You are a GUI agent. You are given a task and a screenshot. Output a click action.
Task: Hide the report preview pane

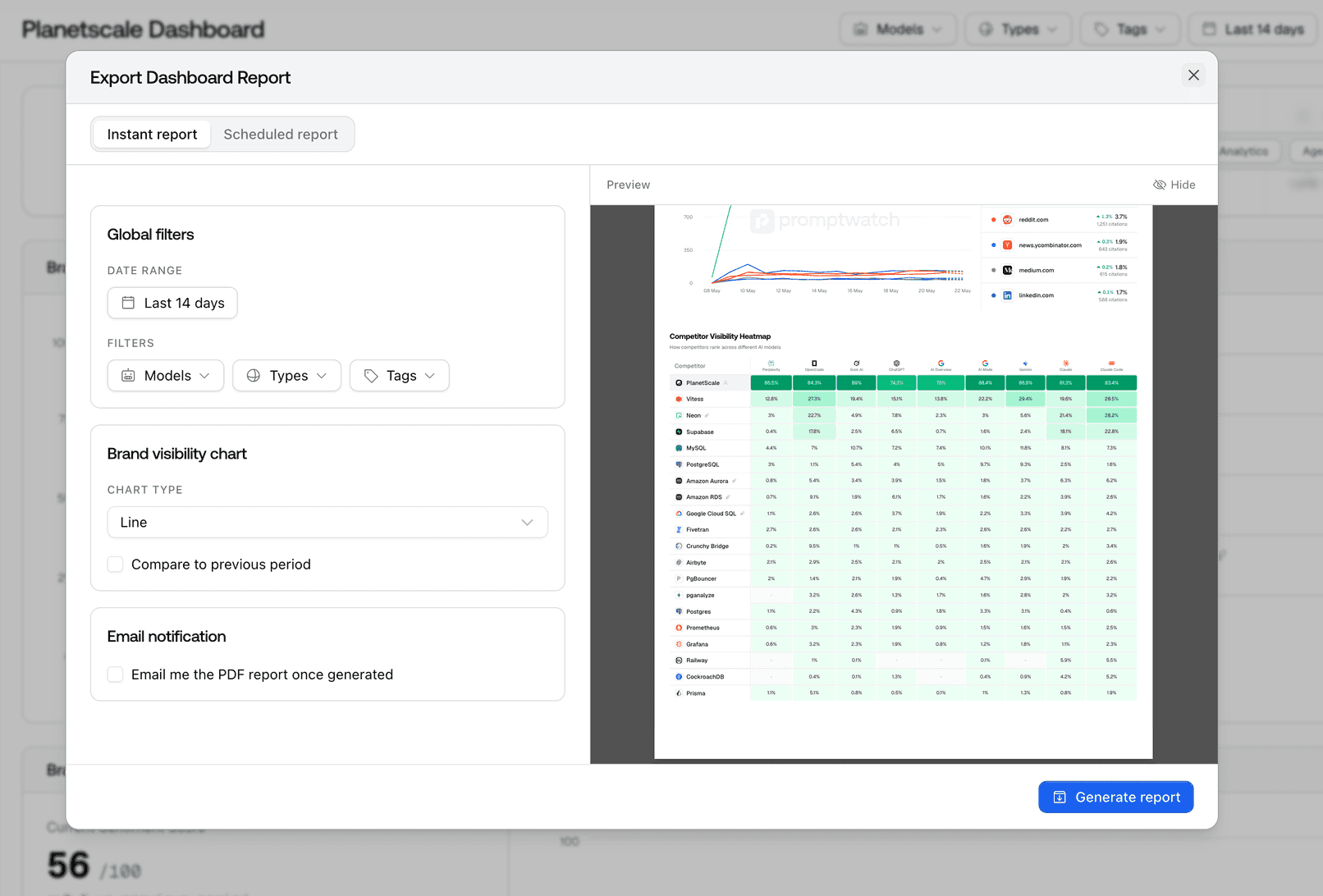click(1174, 185)
